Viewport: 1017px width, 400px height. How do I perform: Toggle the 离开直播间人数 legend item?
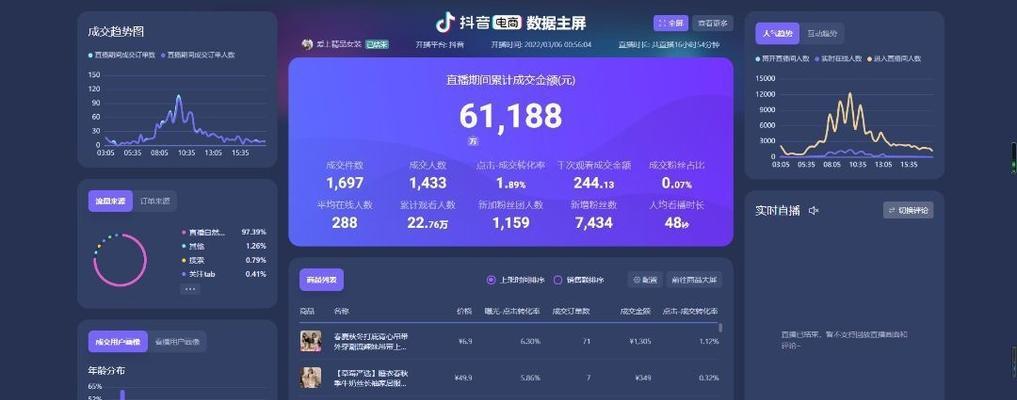pos(783,58)
